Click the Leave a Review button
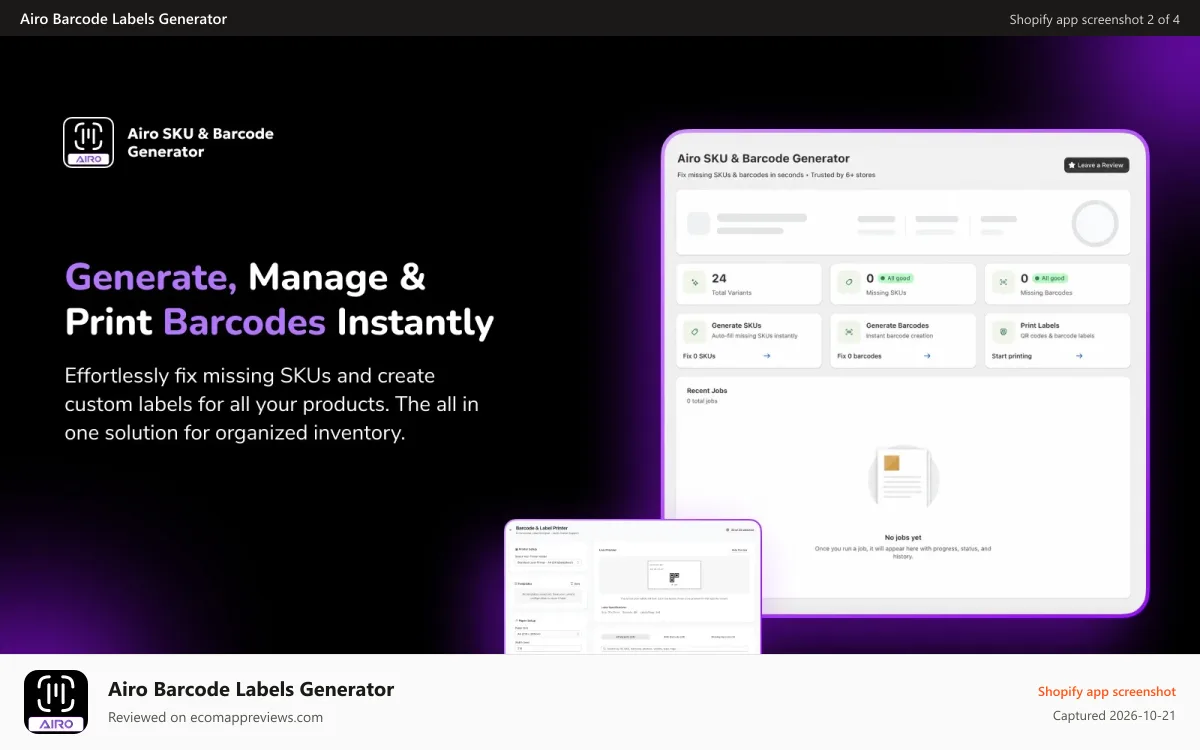 (x=1096, y=165)
